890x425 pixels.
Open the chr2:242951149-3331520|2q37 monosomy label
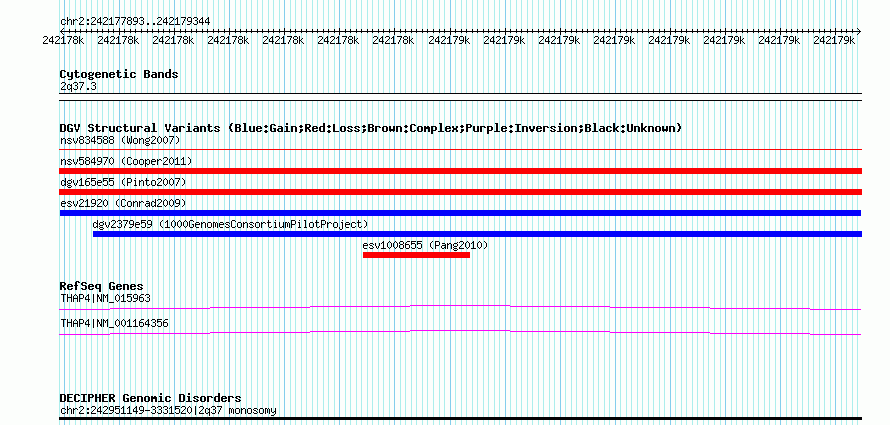pos(168,410)
